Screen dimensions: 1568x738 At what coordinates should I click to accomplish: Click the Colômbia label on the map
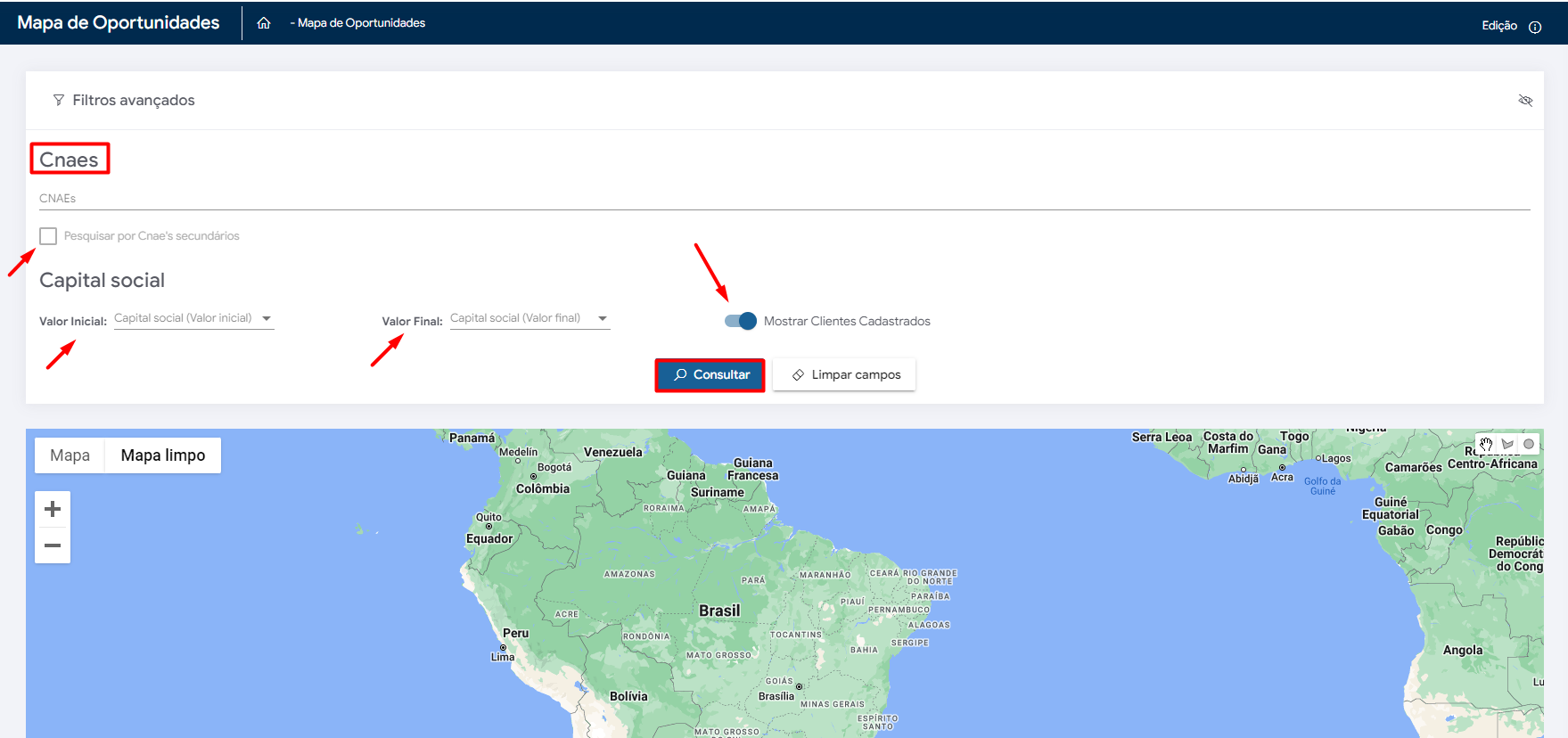543,488
